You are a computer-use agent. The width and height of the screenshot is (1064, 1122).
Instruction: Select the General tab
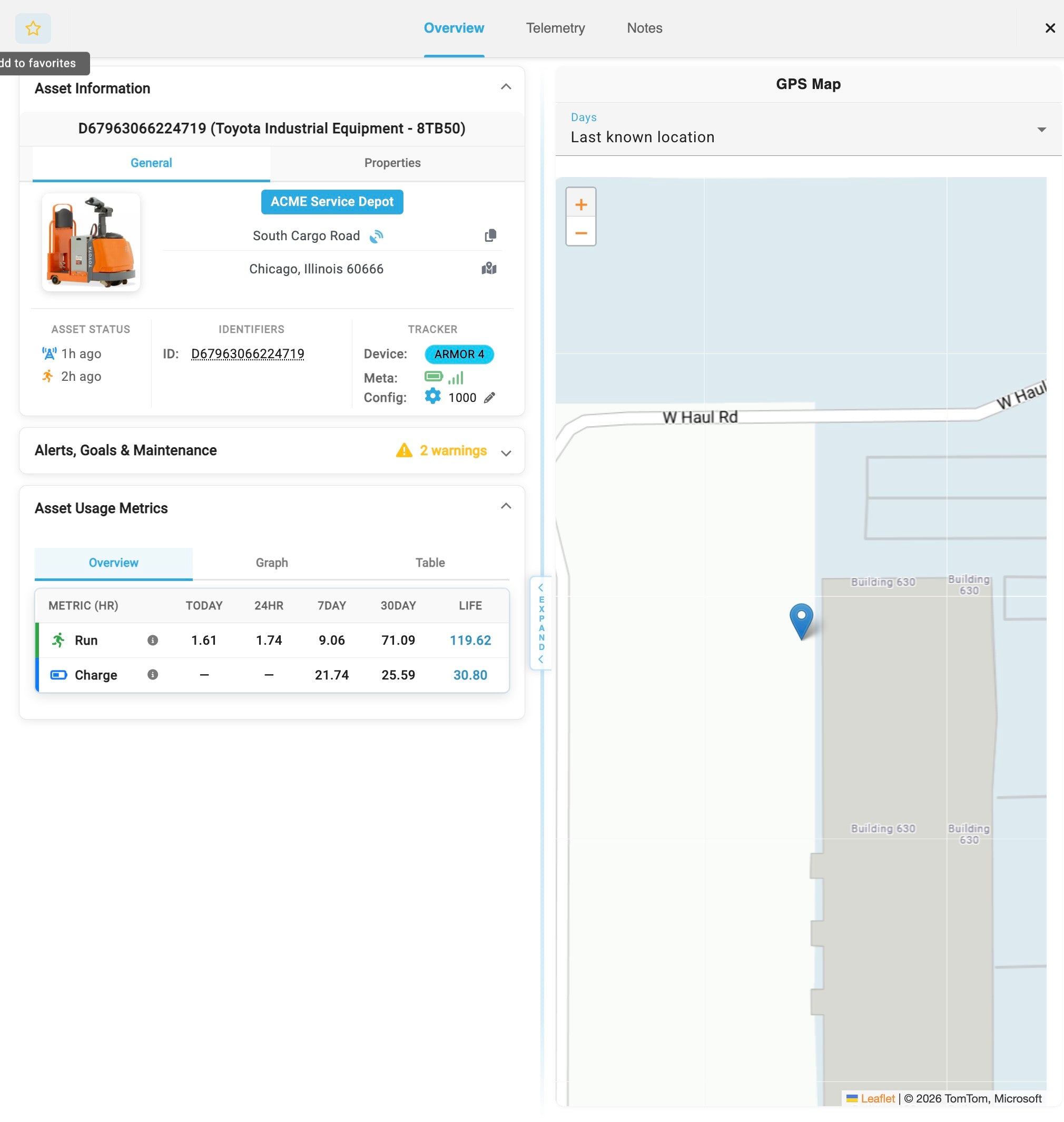151,163
